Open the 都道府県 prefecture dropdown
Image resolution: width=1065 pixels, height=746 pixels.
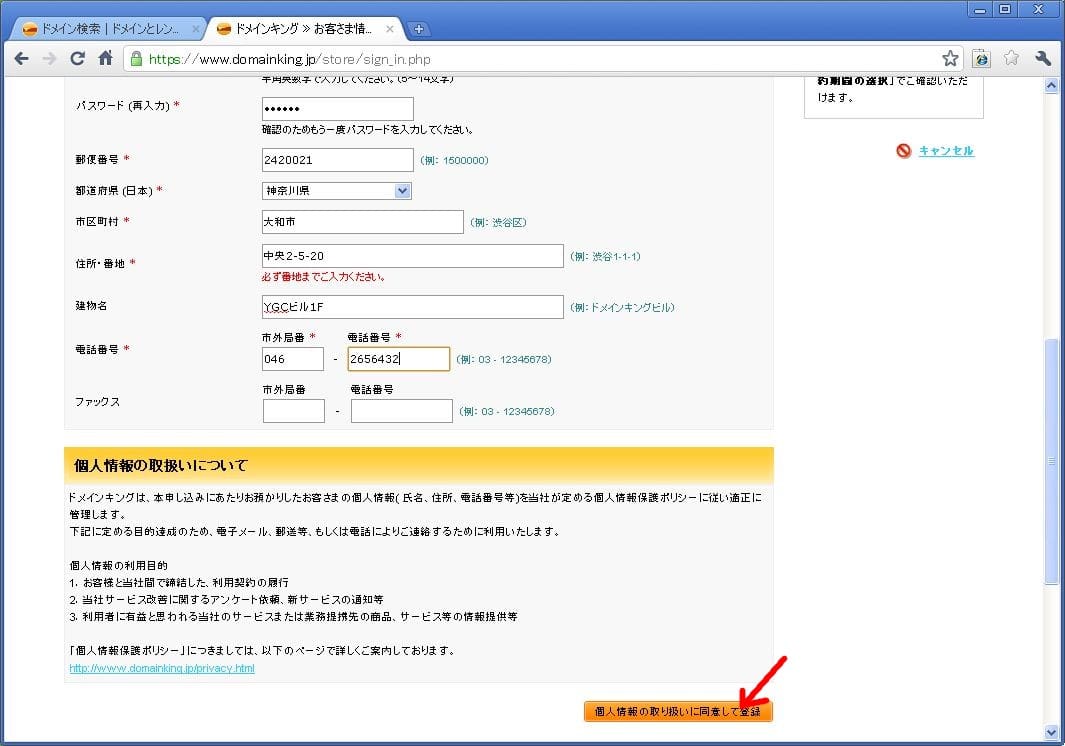coord(337,190)
